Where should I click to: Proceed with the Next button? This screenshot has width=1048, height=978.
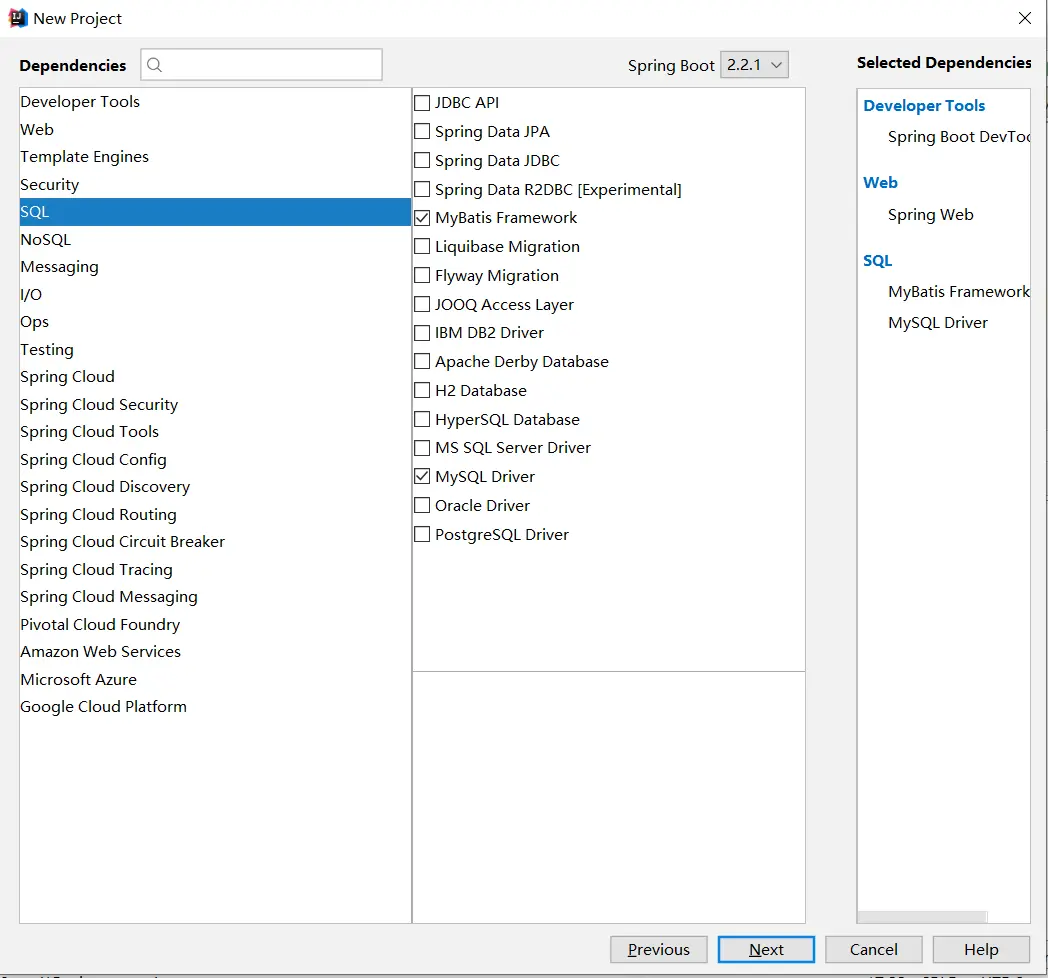(x=766, y=949)
